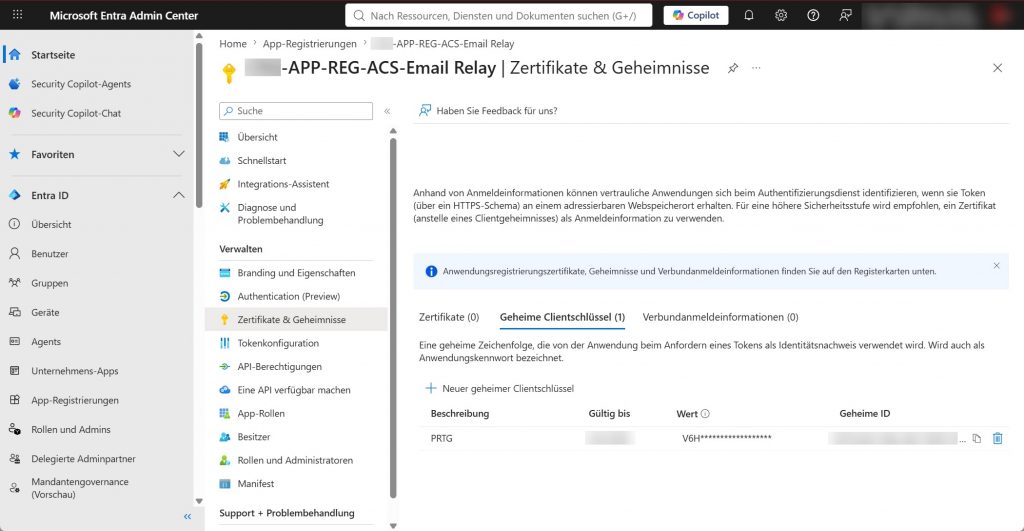Switch to Verbundanmeldeinformationen (0) tab
The image size is (1024, 531).
click(x=720, y=317)
